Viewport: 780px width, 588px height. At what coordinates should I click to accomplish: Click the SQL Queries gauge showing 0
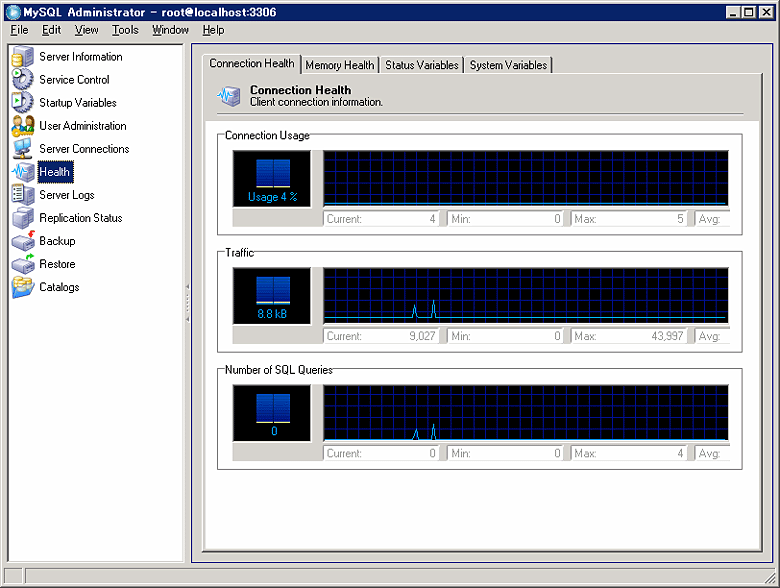coord(272,413)
